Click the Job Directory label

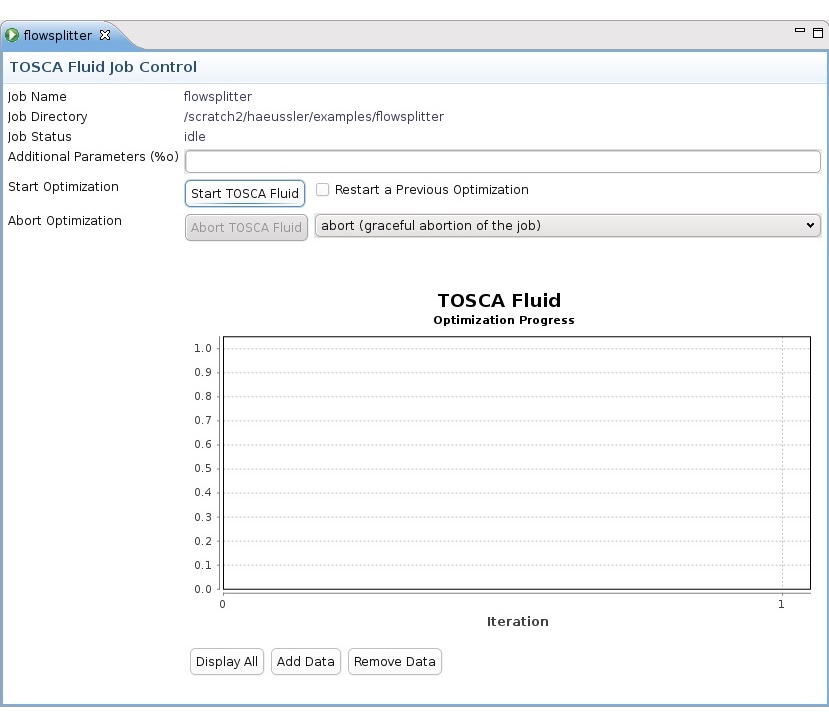(x=48, y=117)
